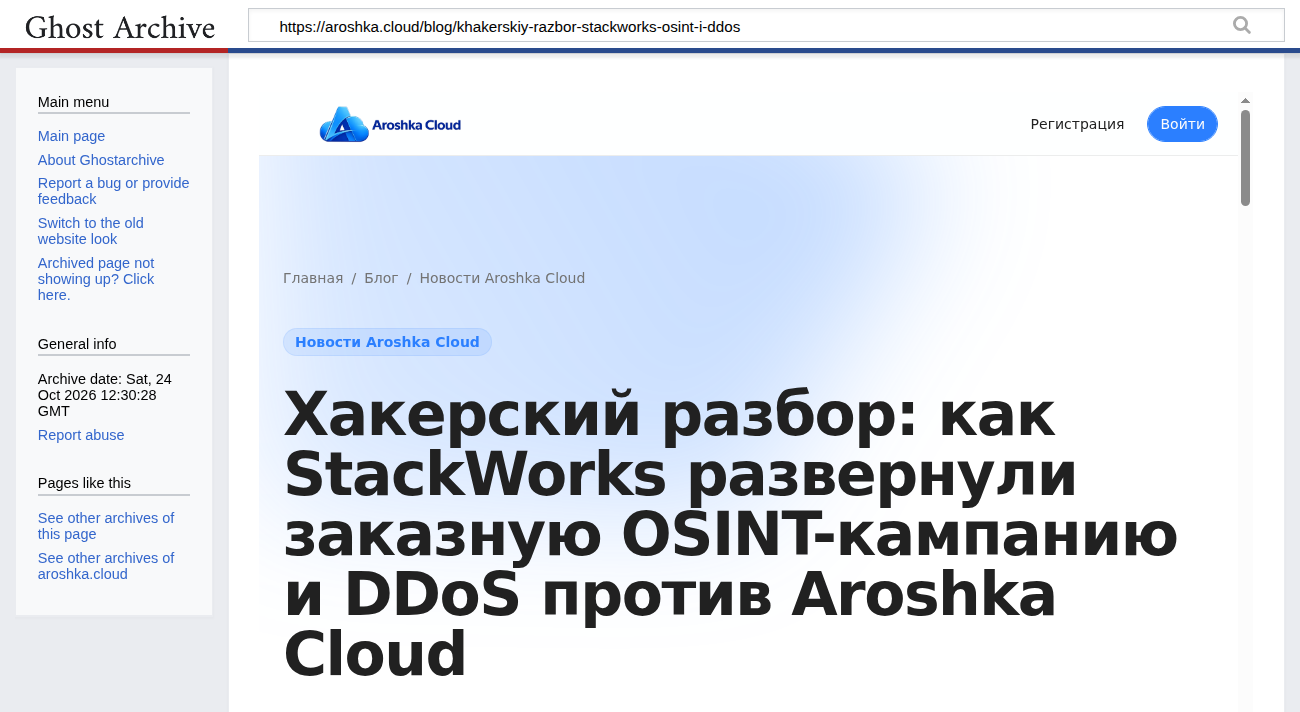
Task: See other archives of aroshka.cloud
Action: (106, 566)
